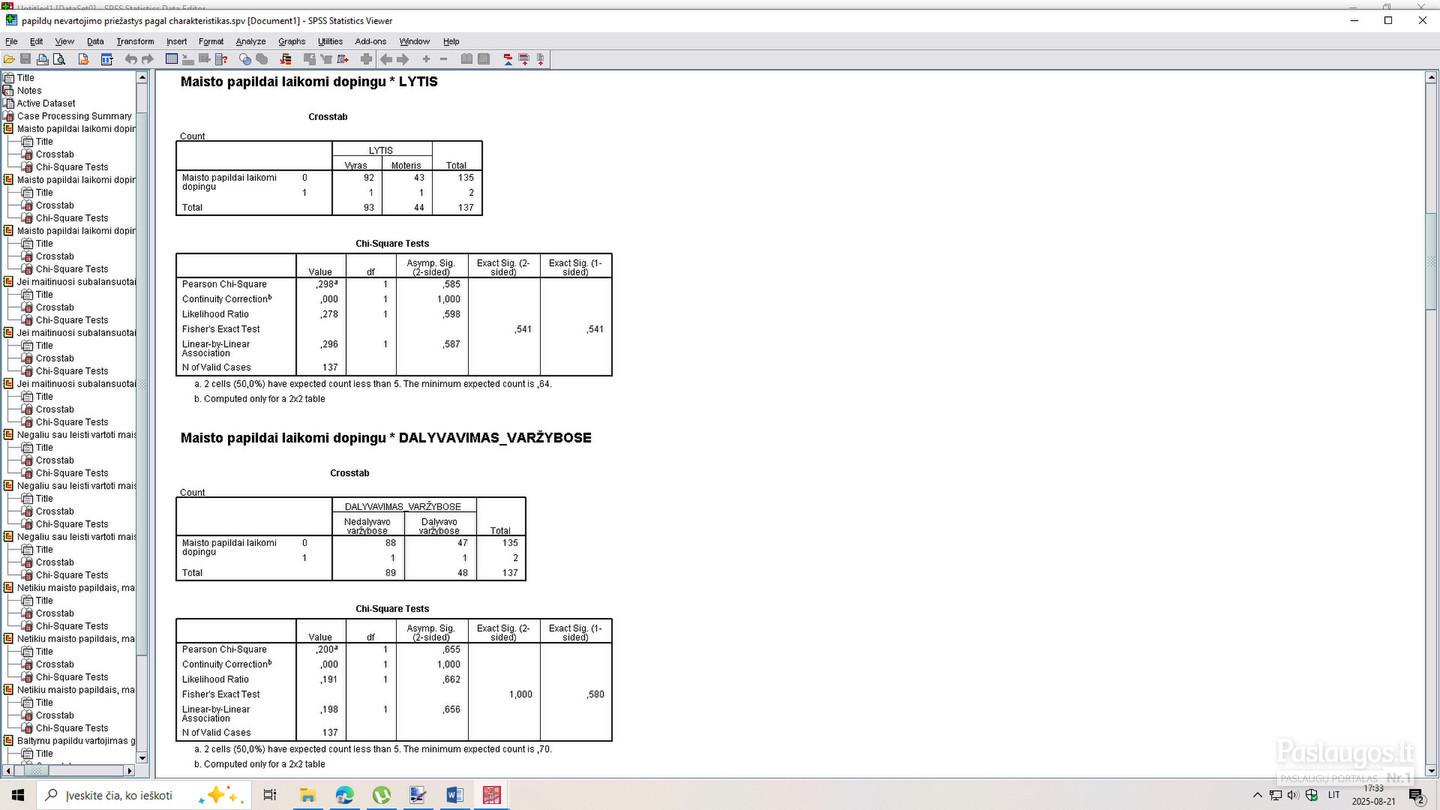This screenshot has width=1440, height=810.
Task: Click the Designate Window plus icon
Action: (366, 60)
